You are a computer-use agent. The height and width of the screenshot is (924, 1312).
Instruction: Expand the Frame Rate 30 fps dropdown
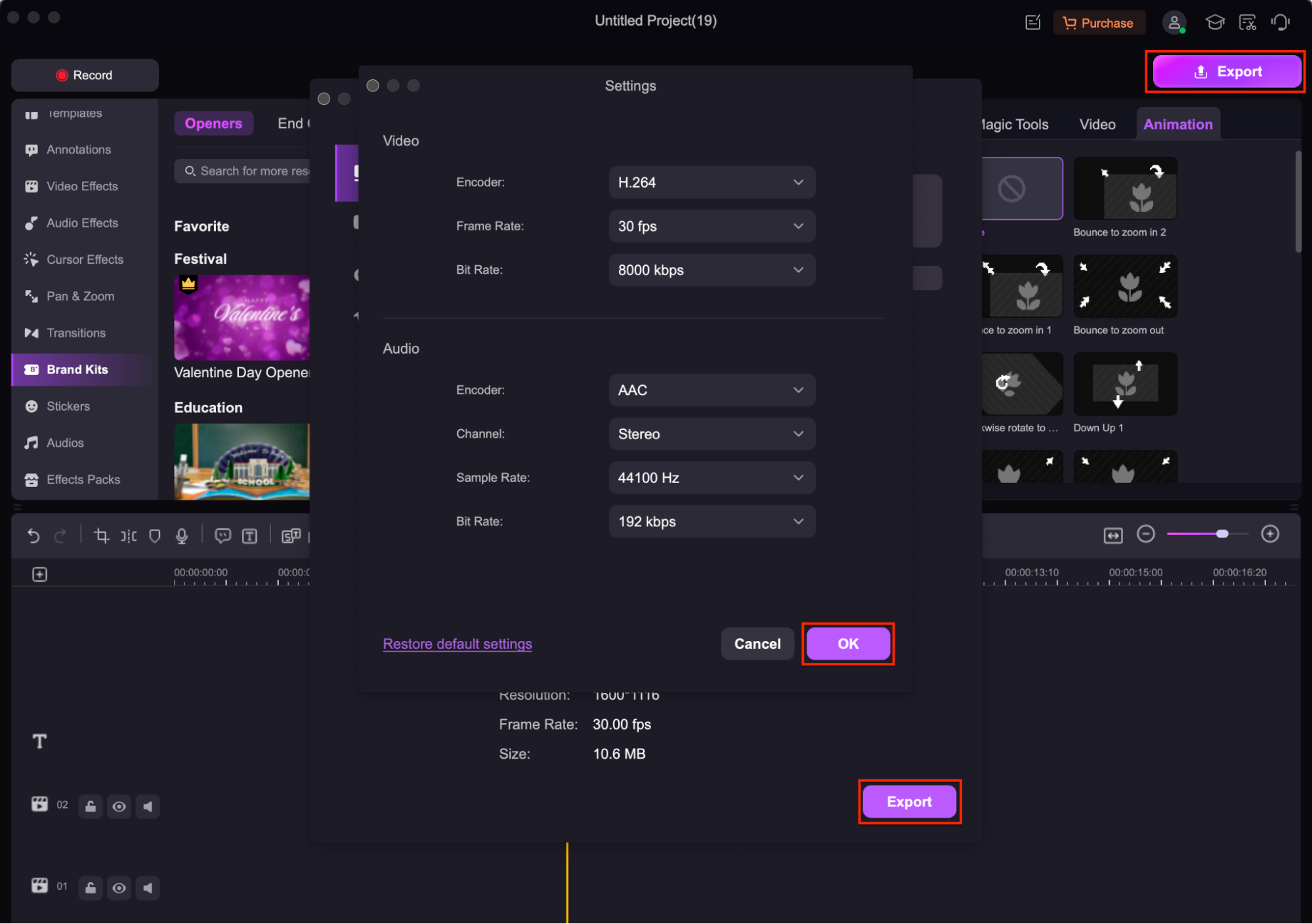pyautogui.click(x=711, y=226)
